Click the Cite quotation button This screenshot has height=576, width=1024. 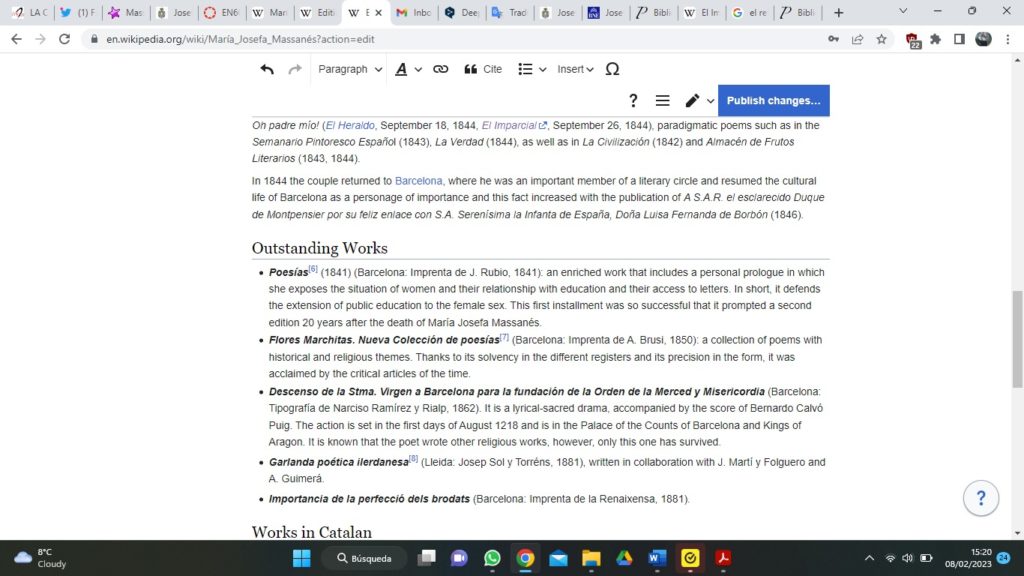pos(483,69)
